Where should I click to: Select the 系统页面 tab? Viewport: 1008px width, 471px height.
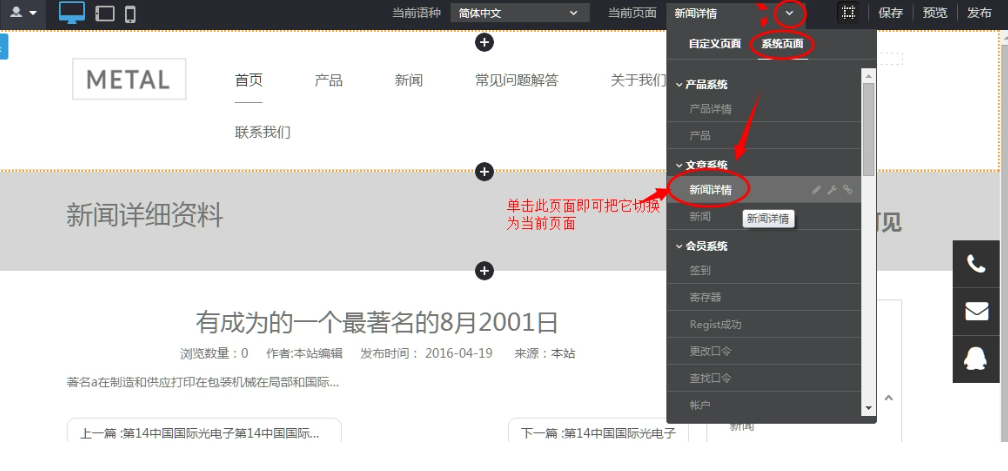click(782, 44)
